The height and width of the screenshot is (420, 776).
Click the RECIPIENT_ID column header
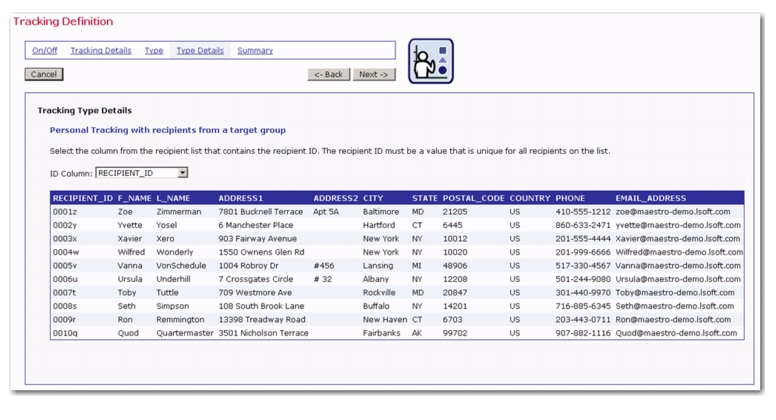(x=83, y=198)
